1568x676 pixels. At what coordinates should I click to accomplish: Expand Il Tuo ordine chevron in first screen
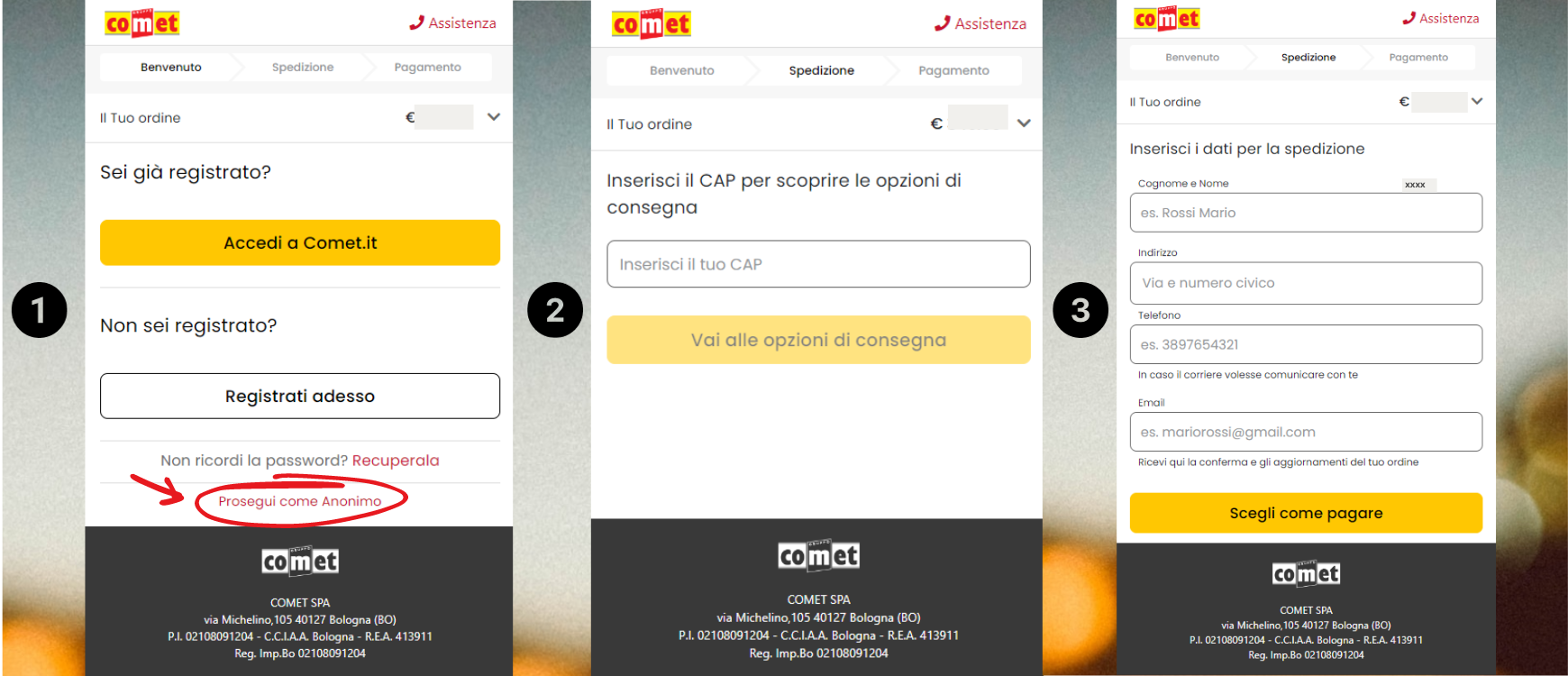point(494,117)
